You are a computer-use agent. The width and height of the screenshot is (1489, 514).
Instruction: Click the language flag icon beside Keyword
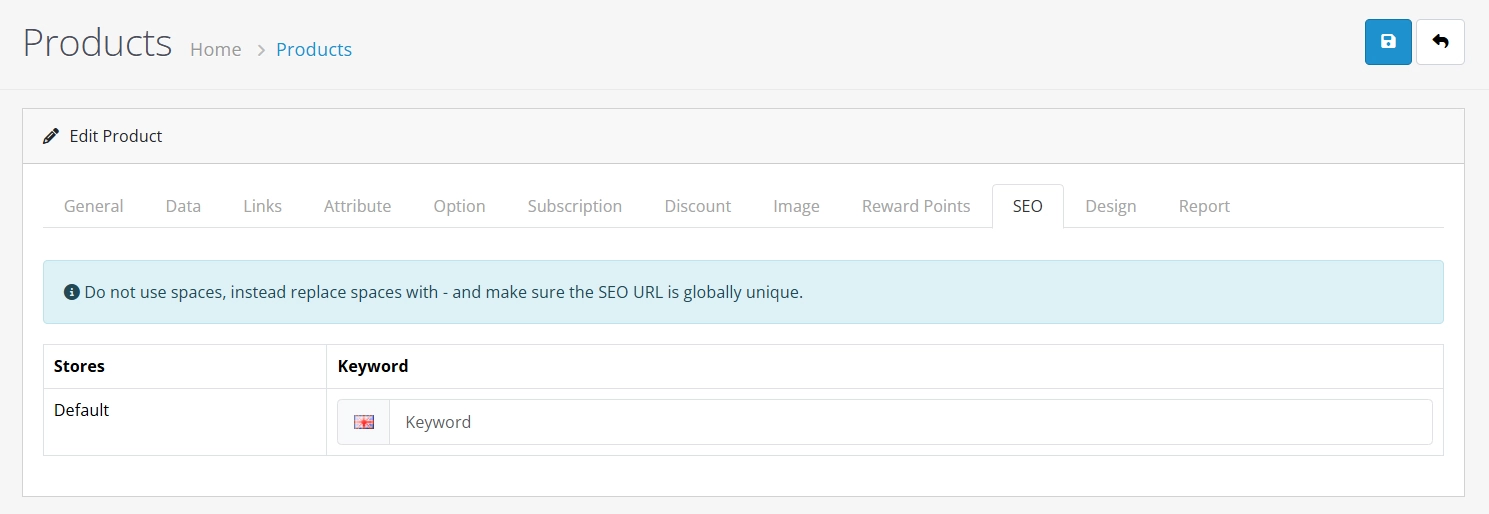pos(364,422)
